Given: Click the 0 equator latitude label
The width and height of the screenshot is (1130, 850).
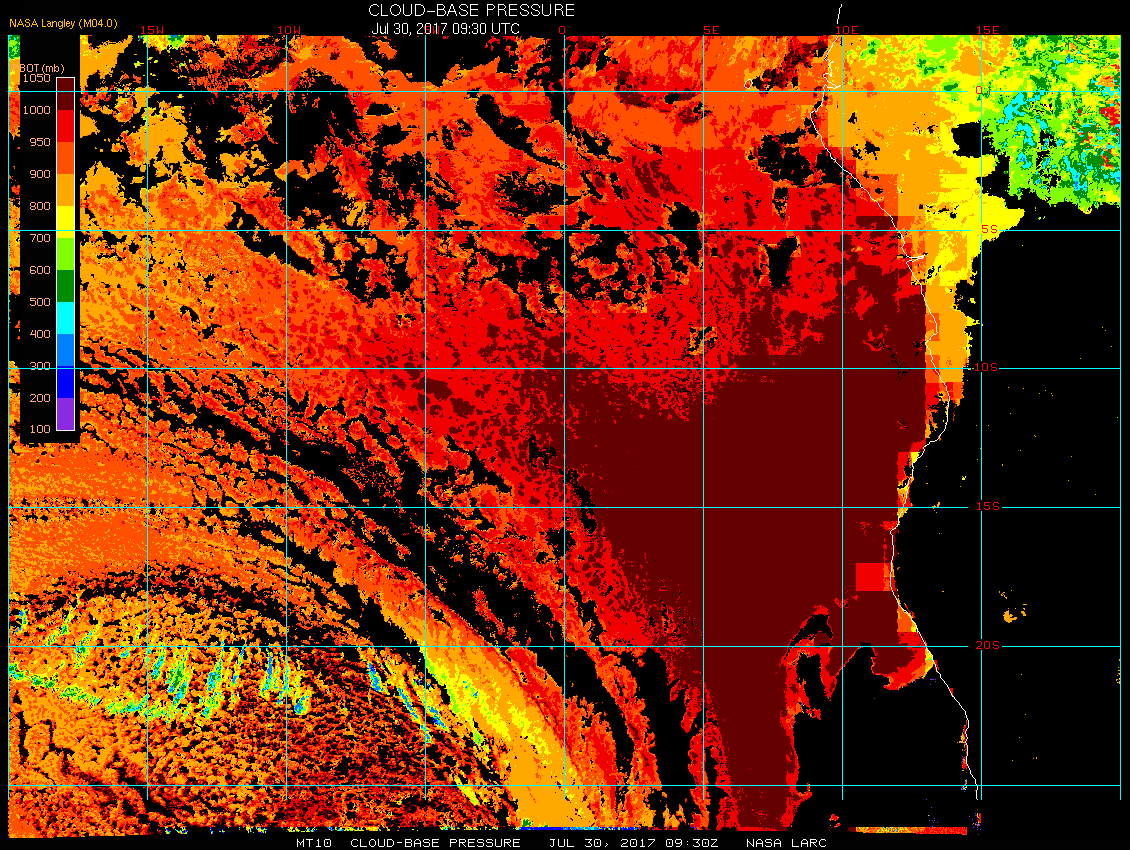Looking at the screenshot, I should 979,90.
